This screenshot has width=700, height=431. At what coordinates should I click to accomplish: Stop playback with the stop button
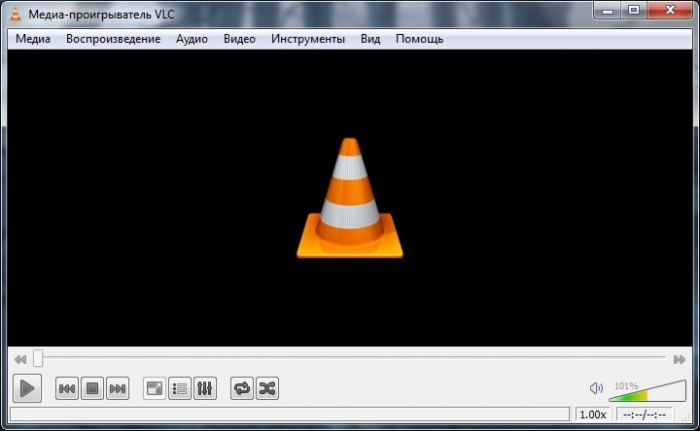tap(92, 388)
